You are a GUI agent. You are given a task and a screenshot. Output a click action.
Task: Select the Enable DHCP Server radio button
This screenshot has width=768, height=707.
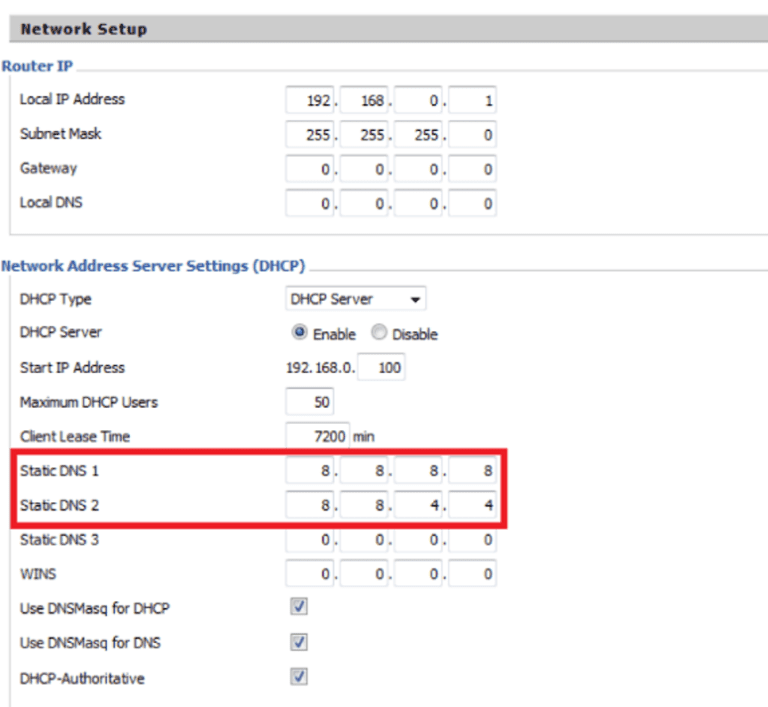coord(299,333)
